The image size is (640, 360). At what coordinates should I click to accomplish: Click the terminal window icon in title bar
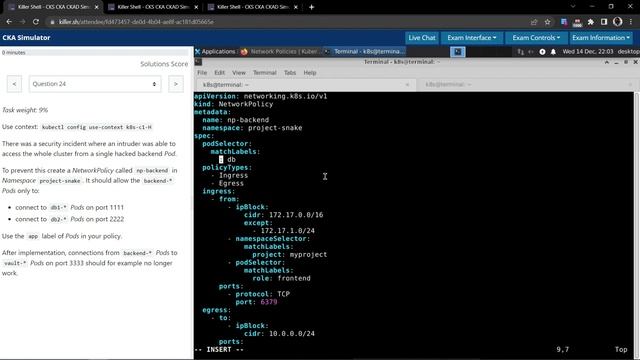198,62
